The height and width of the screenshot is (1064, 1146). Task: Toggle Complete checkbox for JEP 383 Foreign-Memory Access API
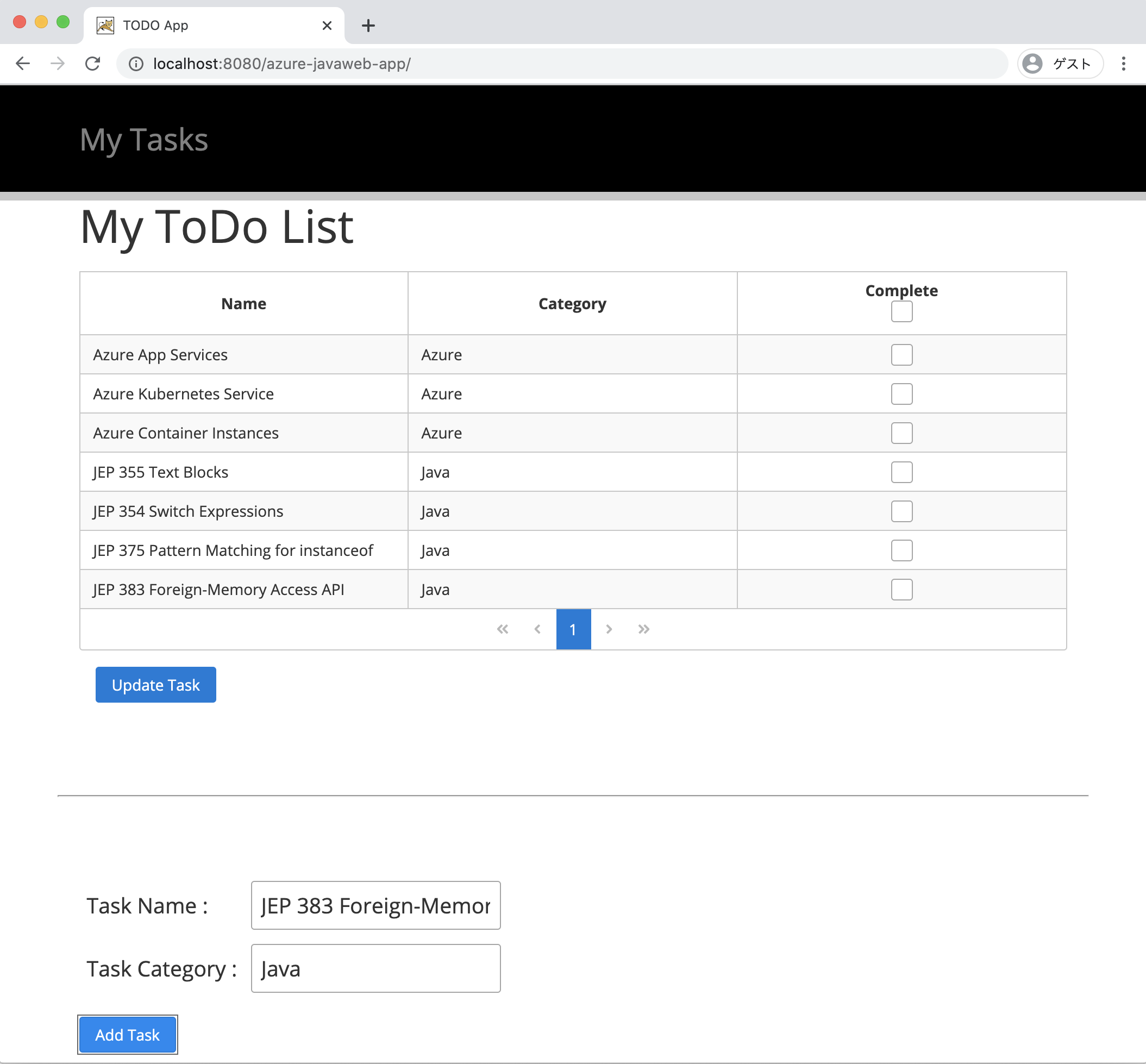901,589
